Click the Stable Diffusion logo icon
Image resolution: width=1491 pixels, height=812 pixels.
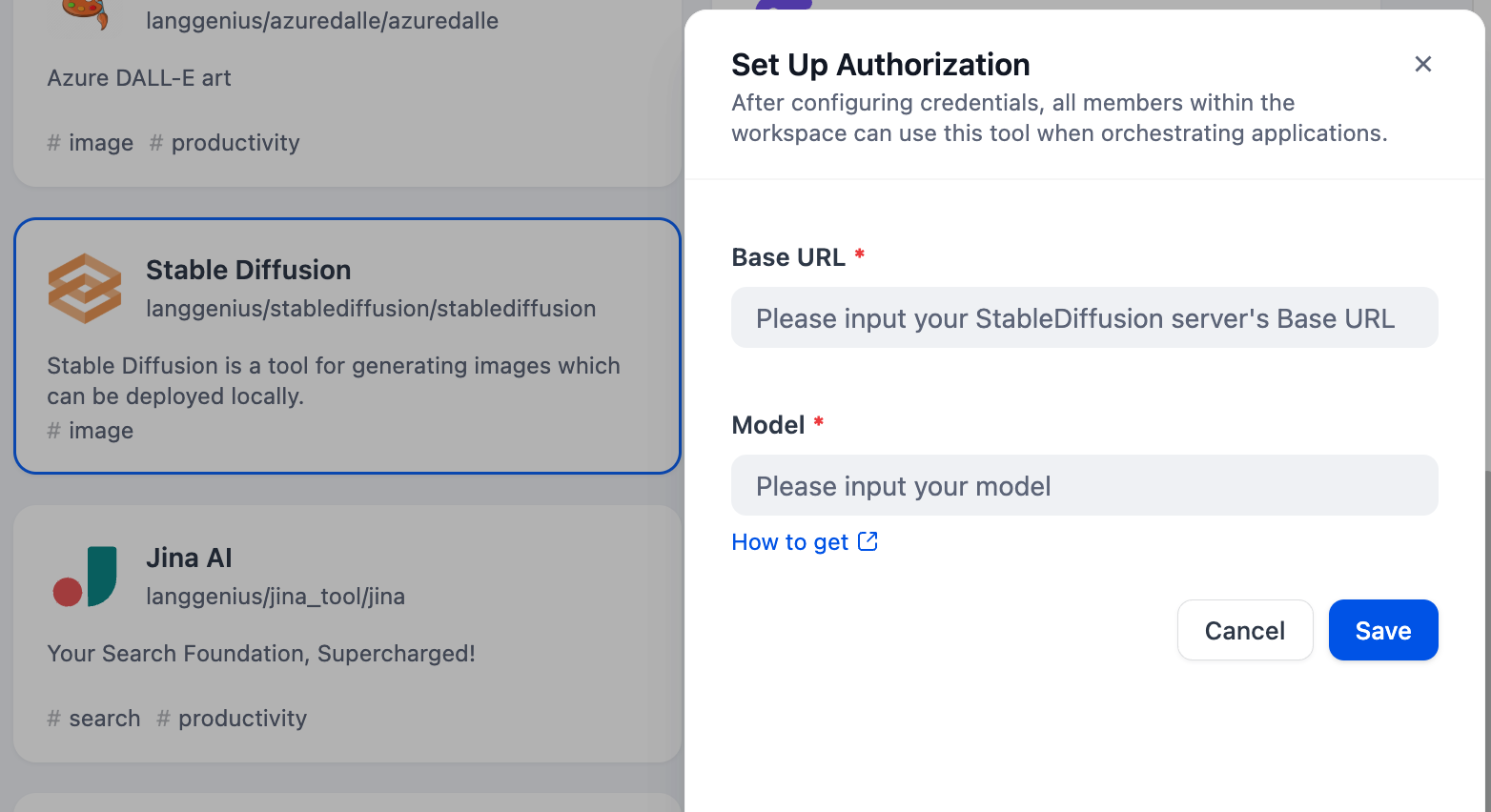85,288
